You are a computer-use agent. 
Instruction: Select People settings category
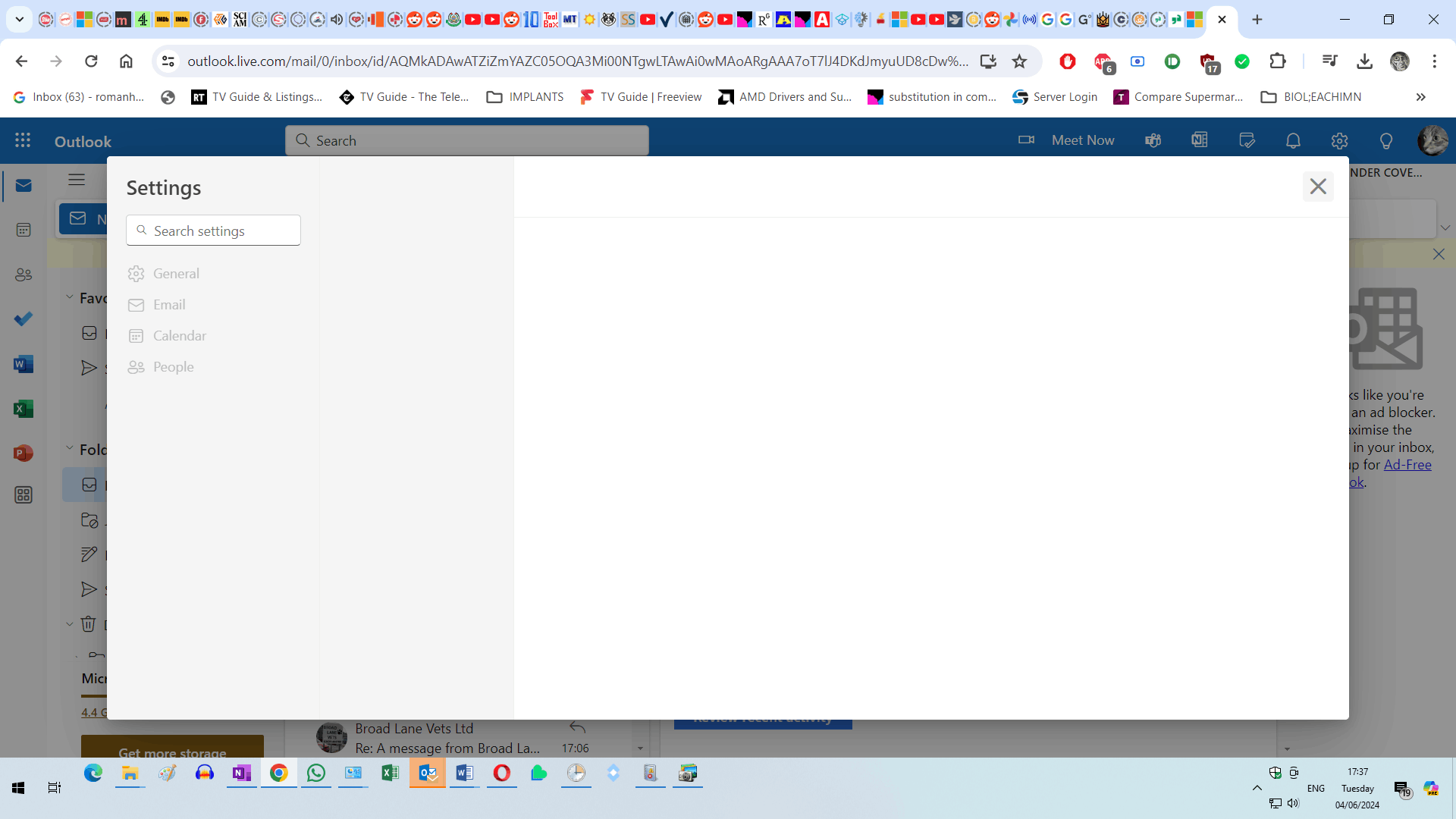(x=173, y=367)
